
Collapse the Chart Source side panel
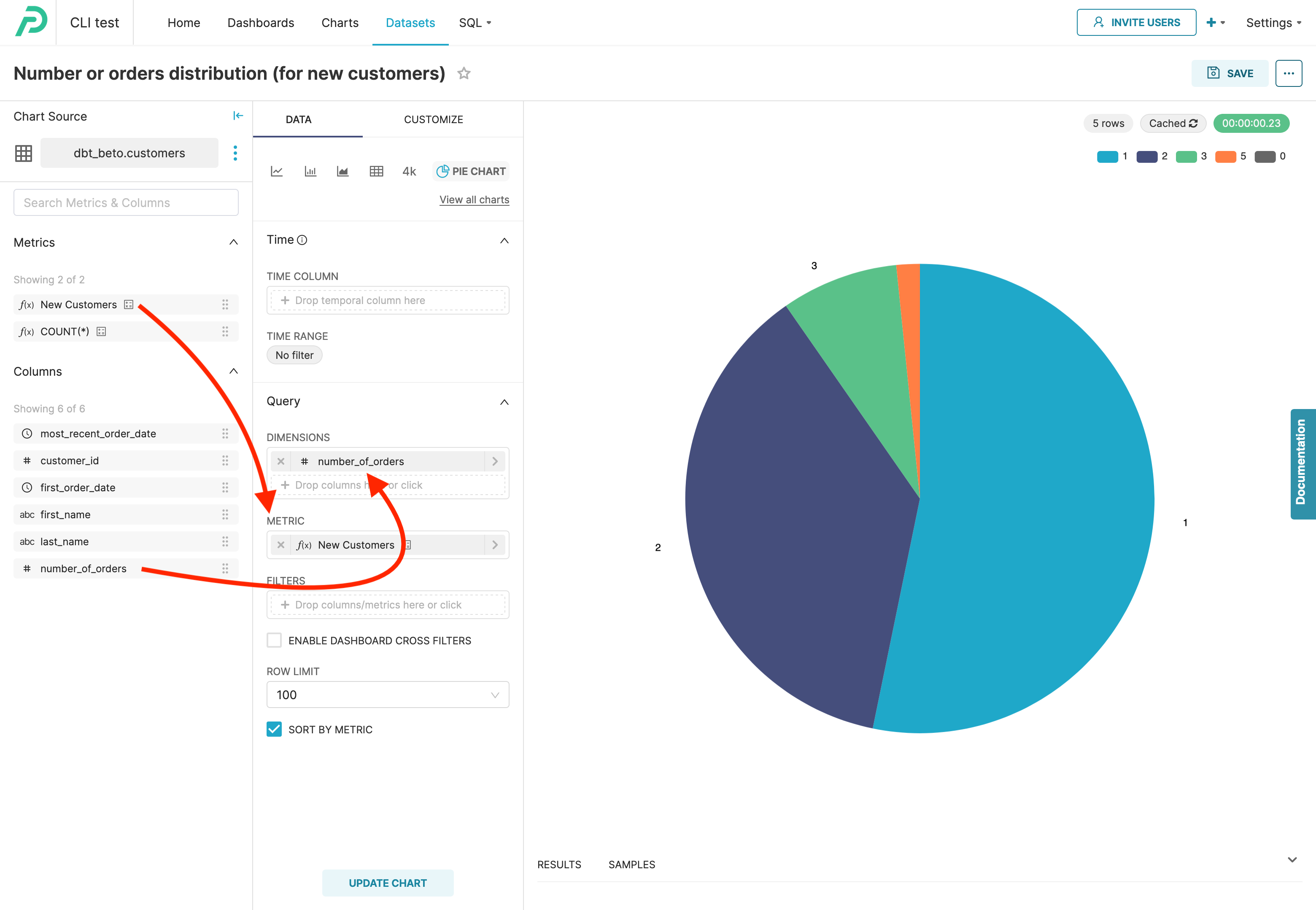tap(238, 116)
